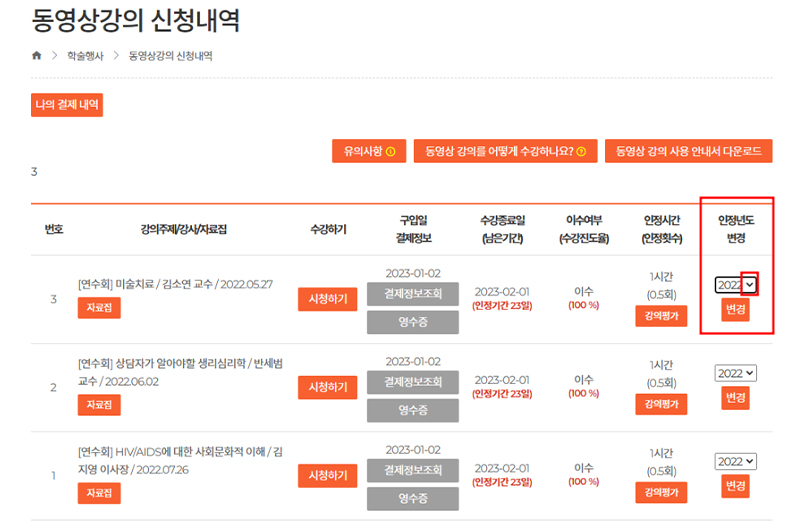Open 자료집 for 생리심리학 lecture
Viewport: 800px width, 527px height.
pyautogui.click(x=98, y=405)
